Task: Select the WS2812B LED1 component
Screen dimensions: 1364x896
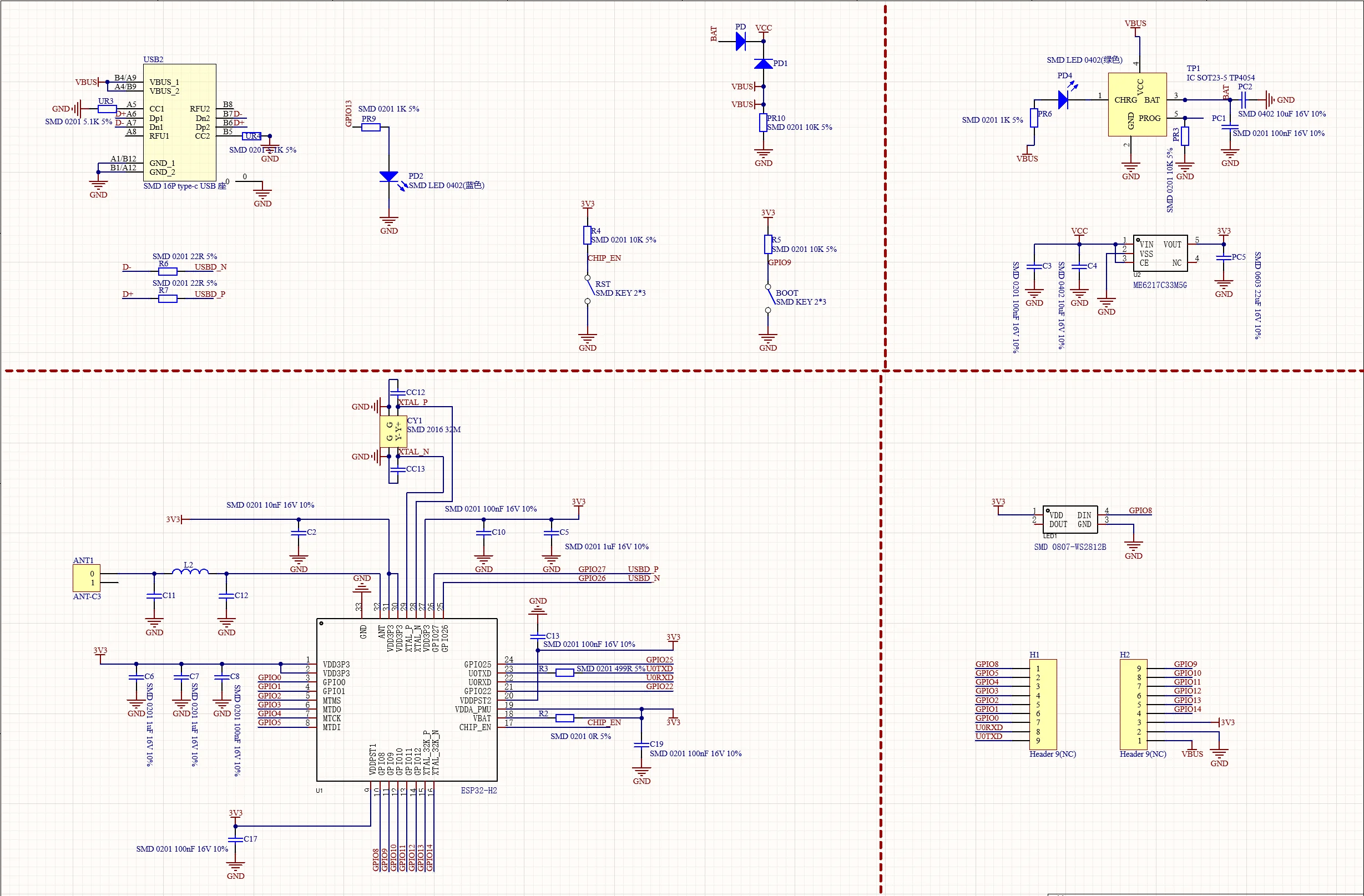Action: (1070, 520)
